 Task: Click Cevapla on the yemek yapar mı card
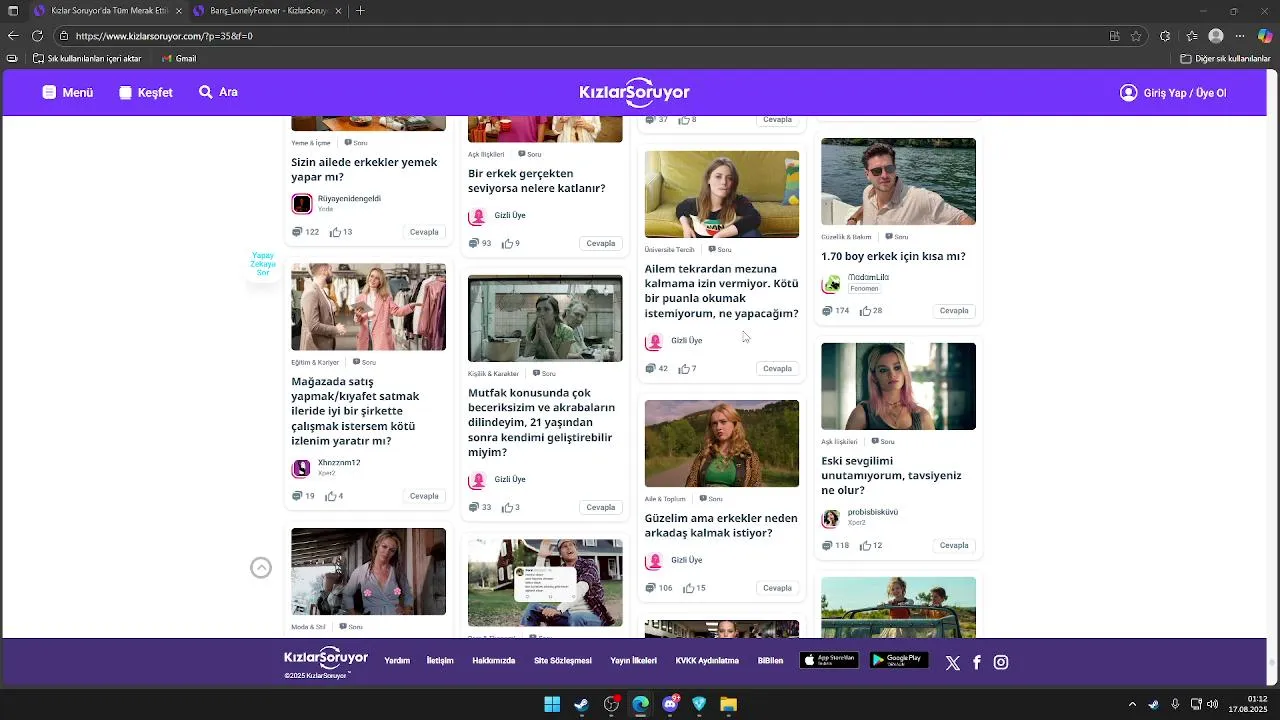(x=424, y=232)
